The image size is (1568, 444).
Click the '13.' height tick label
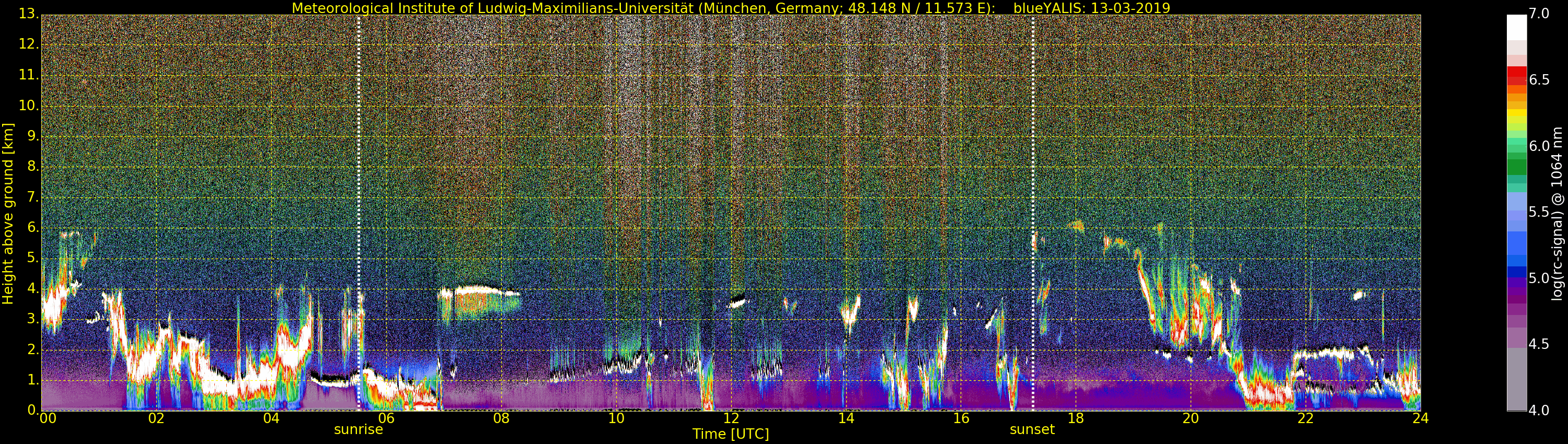coord(28,14)
